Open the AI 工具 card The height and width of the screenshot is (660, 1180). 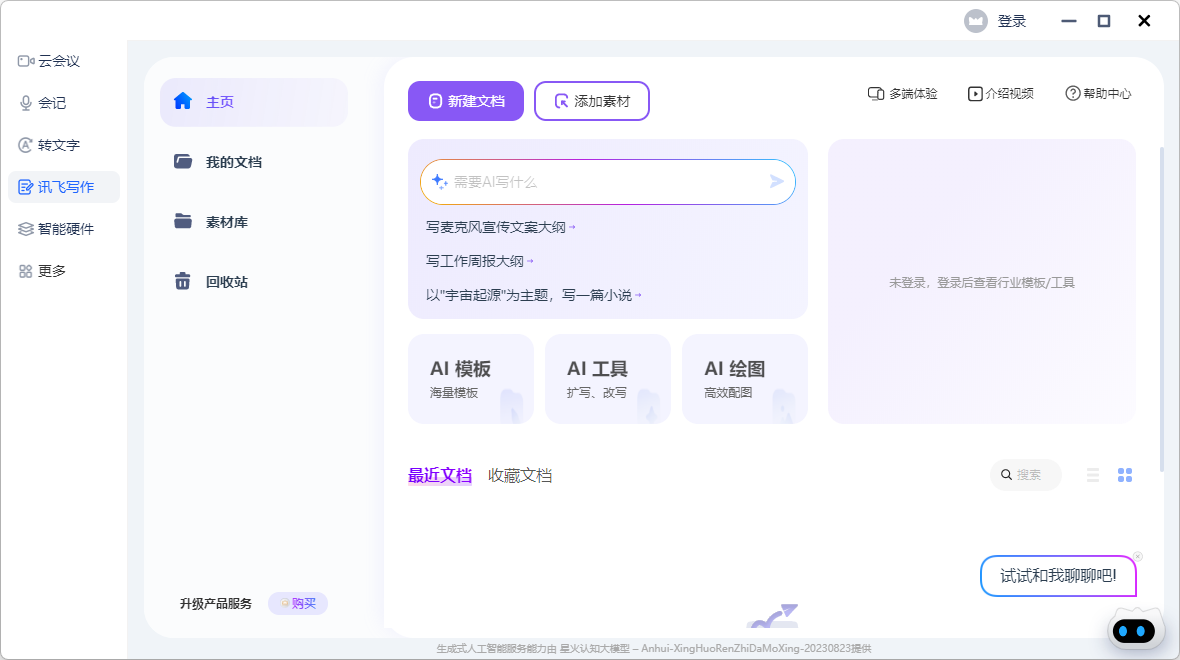608,379
